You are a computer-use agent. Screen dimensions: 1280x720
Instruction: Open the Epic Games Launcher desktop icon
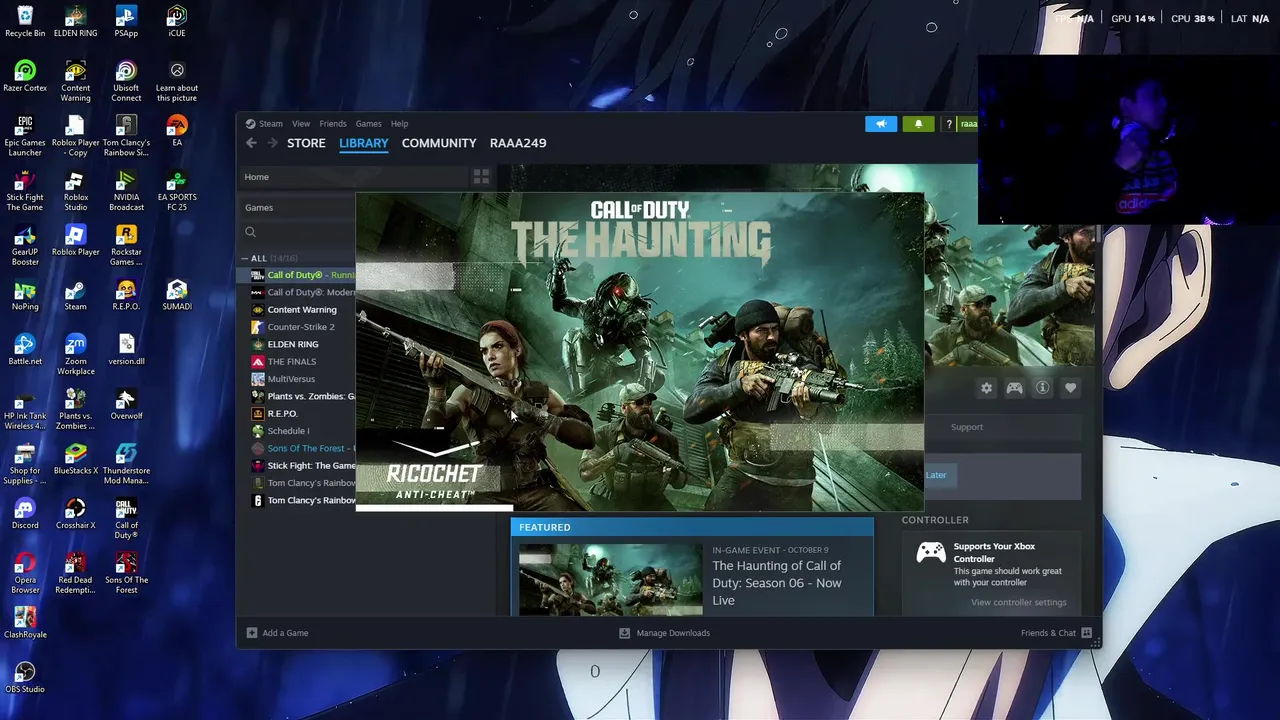click(25, 136)
